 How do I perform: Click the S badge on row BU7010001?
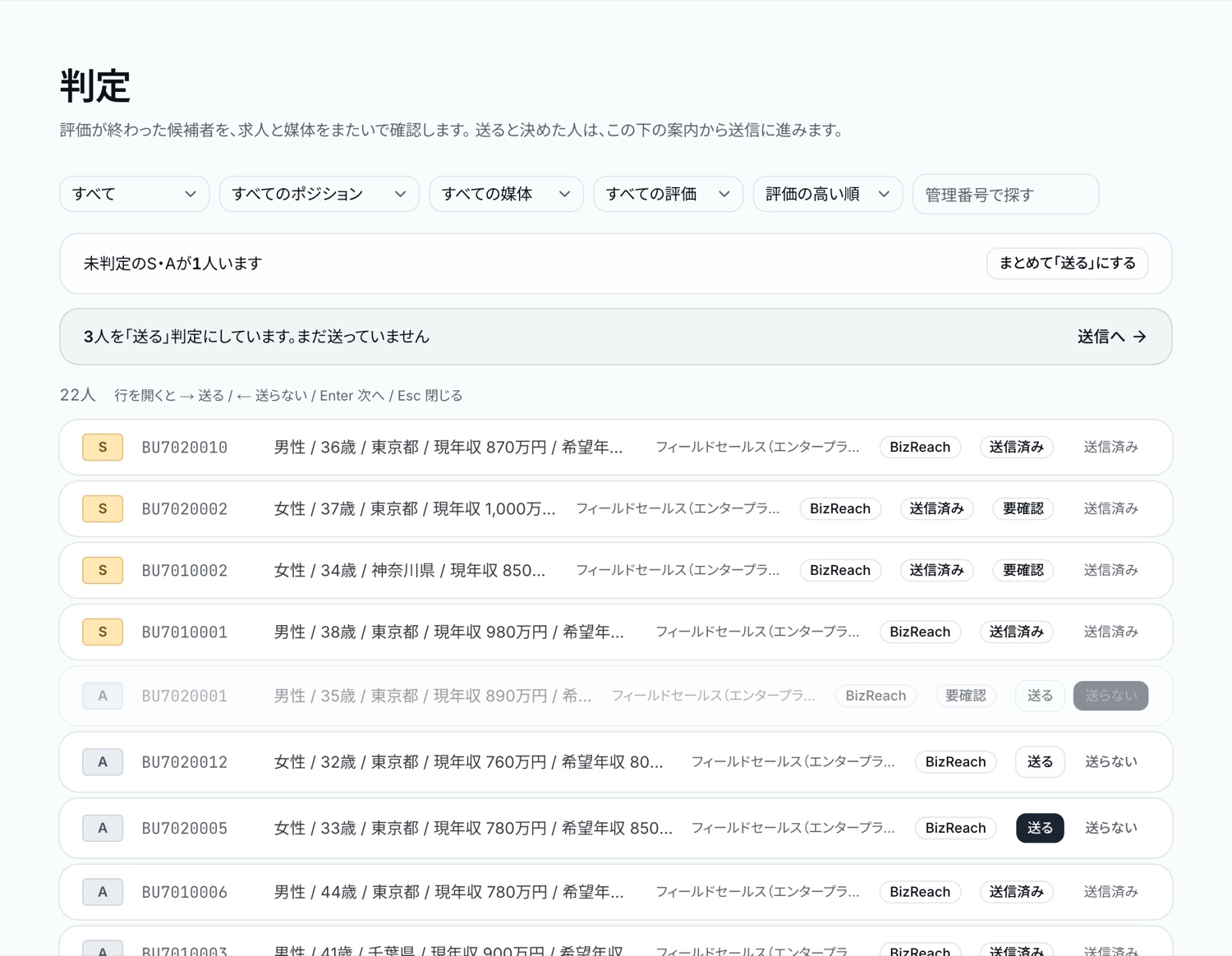(103, 632)
